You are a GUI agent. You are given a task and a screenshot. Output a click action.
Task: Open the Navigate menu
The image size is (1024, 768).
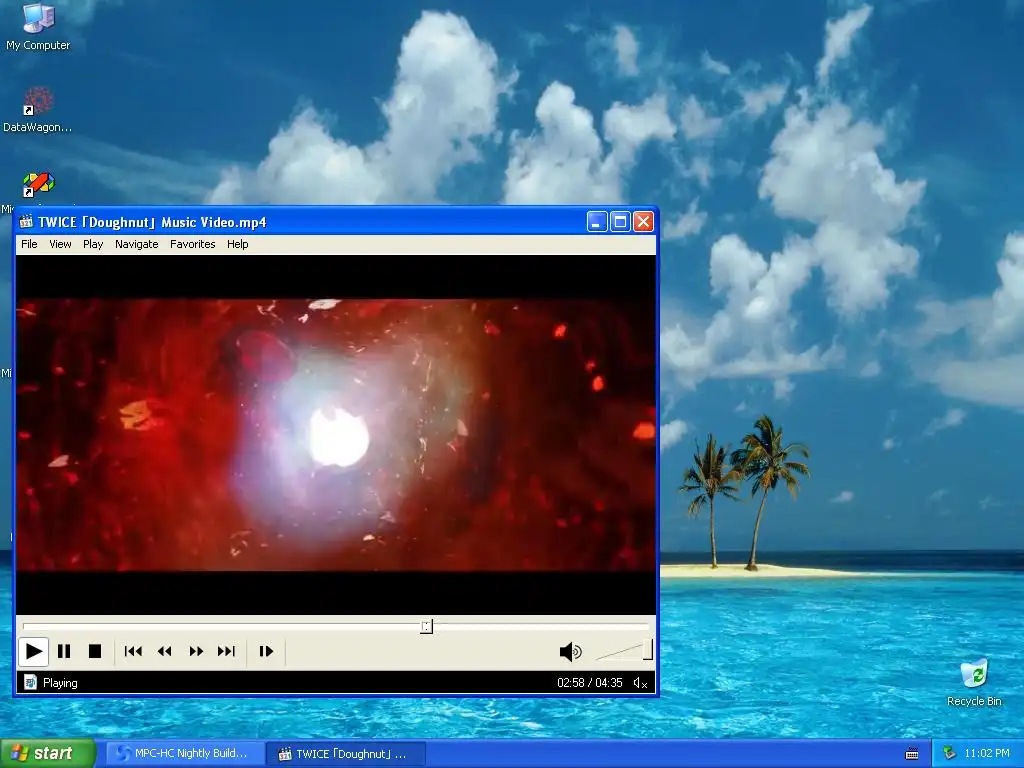(136, 244)
